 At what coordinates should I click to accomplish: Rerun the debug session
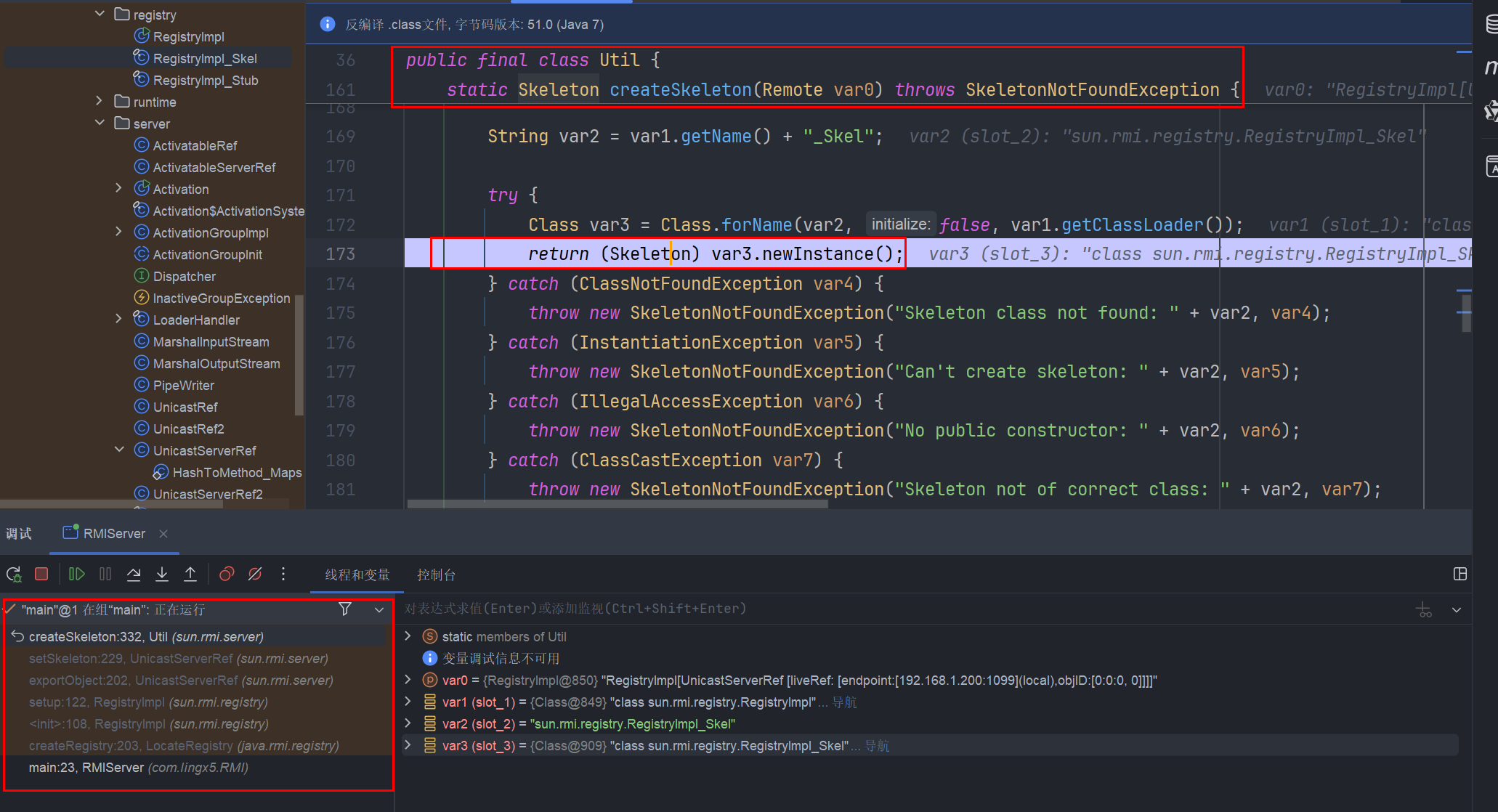coord(14,575)
